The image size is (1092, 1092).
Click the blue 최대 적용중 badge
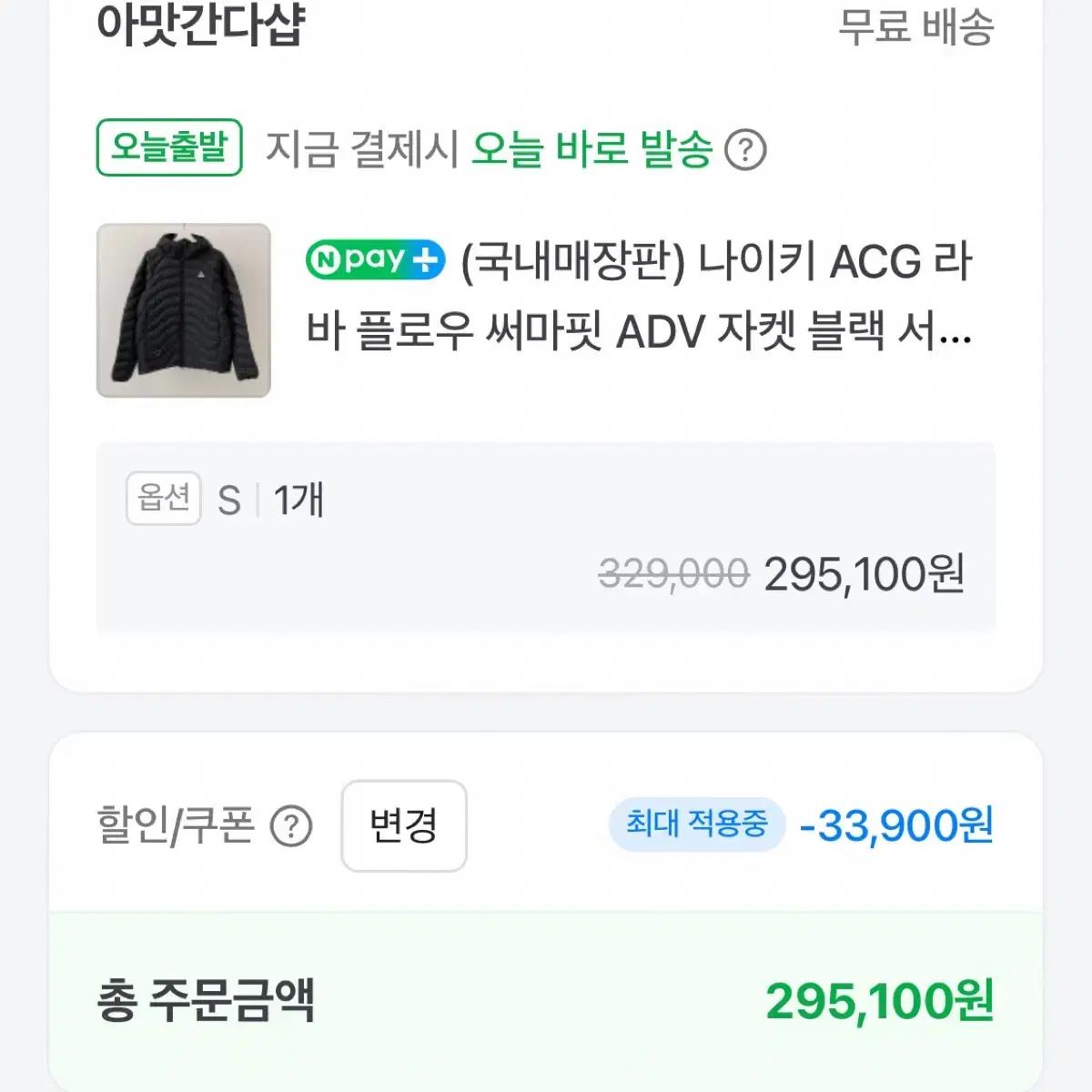point(699,824)
